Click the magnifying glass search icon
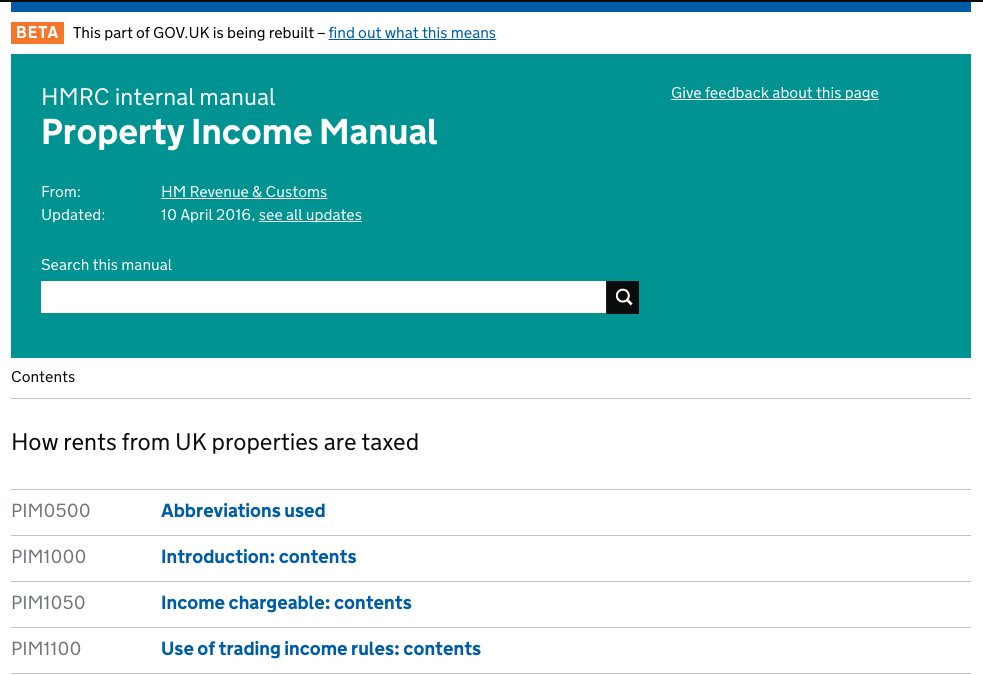 pyautogui.click(x=623, y=297)
